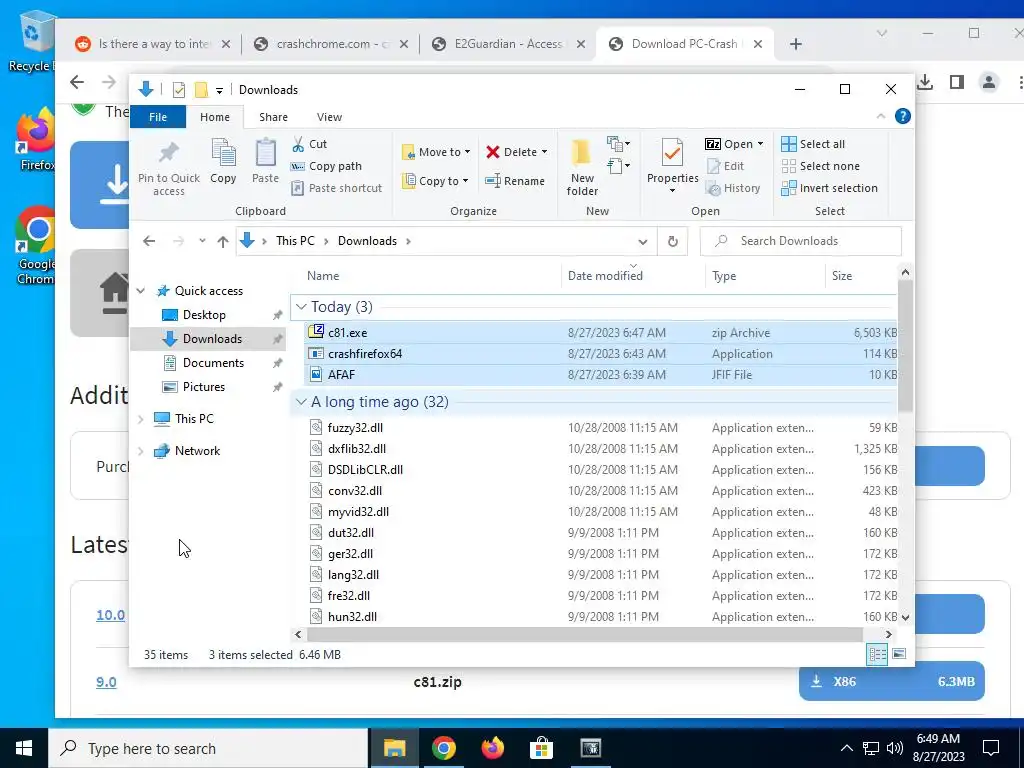Click Select none in ribbon
The width and height of the screenshot is (1024, 768).
821,166
